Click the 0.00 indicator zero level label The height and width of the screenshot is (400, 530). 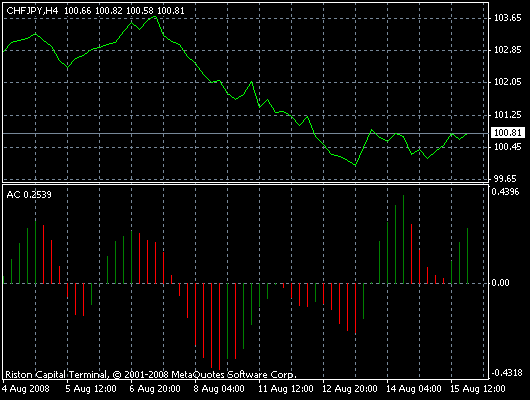pos(500,283)
